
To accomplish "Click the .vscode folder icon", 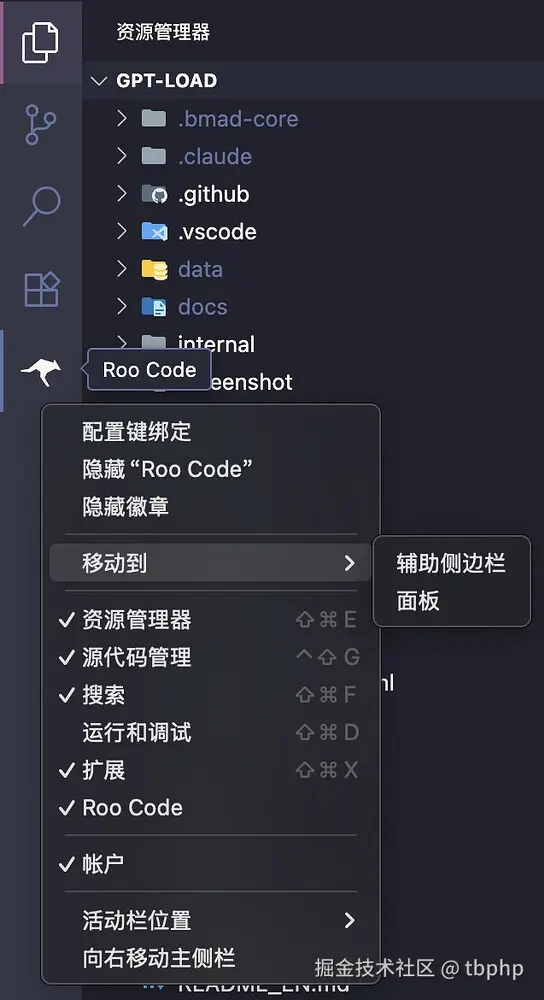I will 154,232.
